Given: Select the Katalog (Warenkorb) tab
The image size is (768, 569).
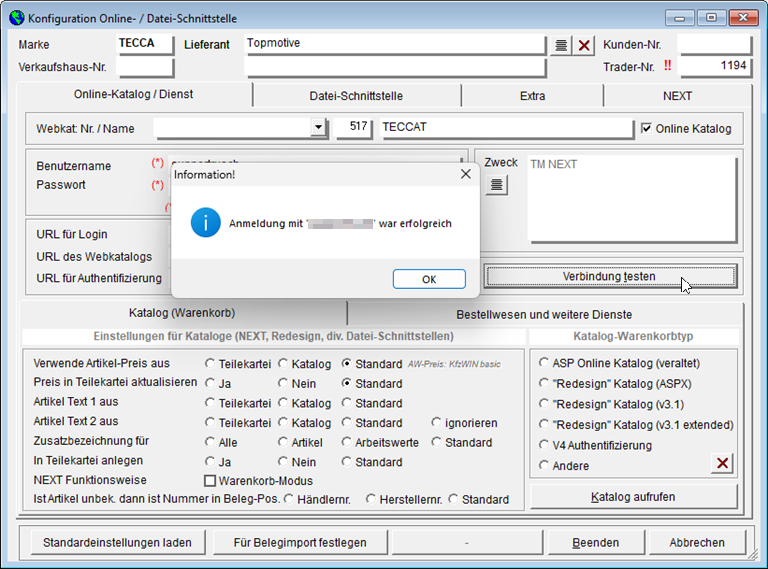Looking at the screenshot, I should click(x=182, y=313).
